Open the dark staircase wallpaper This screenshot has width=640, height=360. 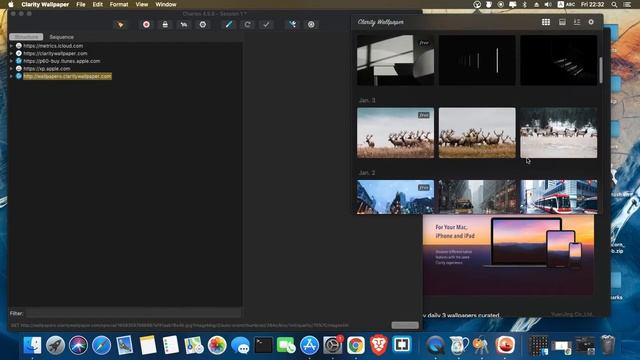[x=558, y=60]
